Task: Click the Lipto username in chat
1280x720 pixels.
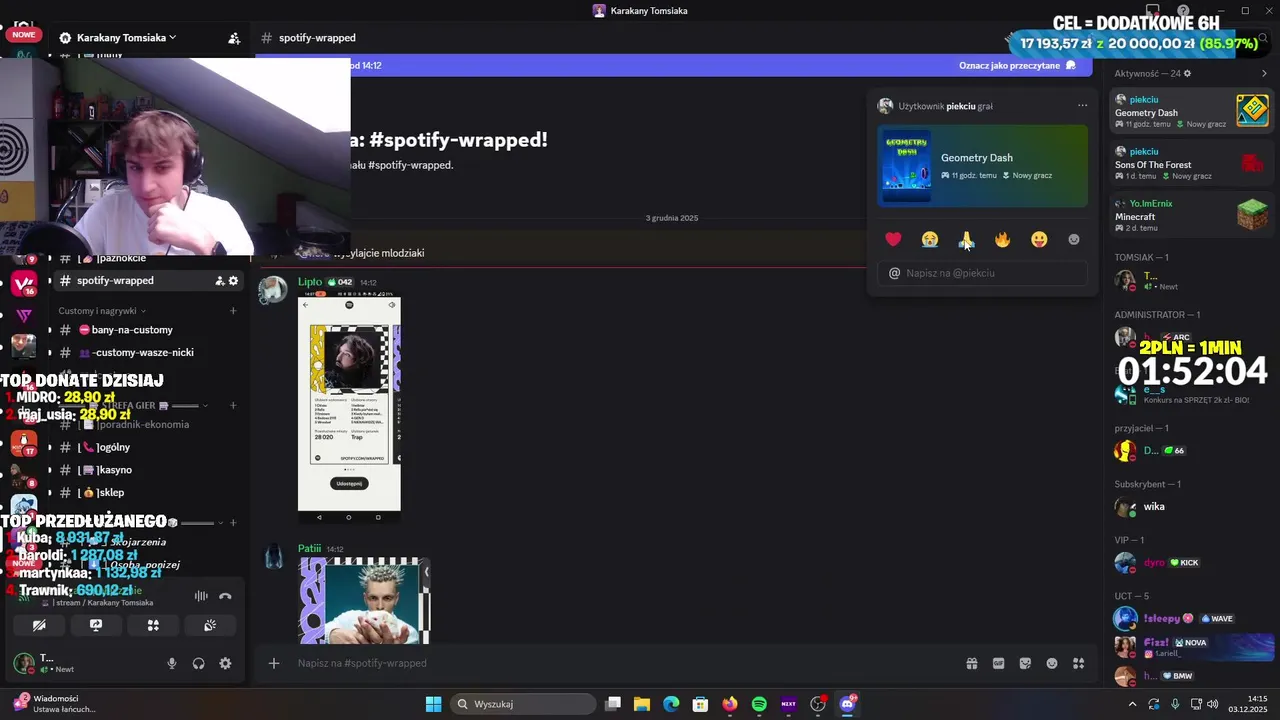Action: pyautogui.click(x=310, y=282)
